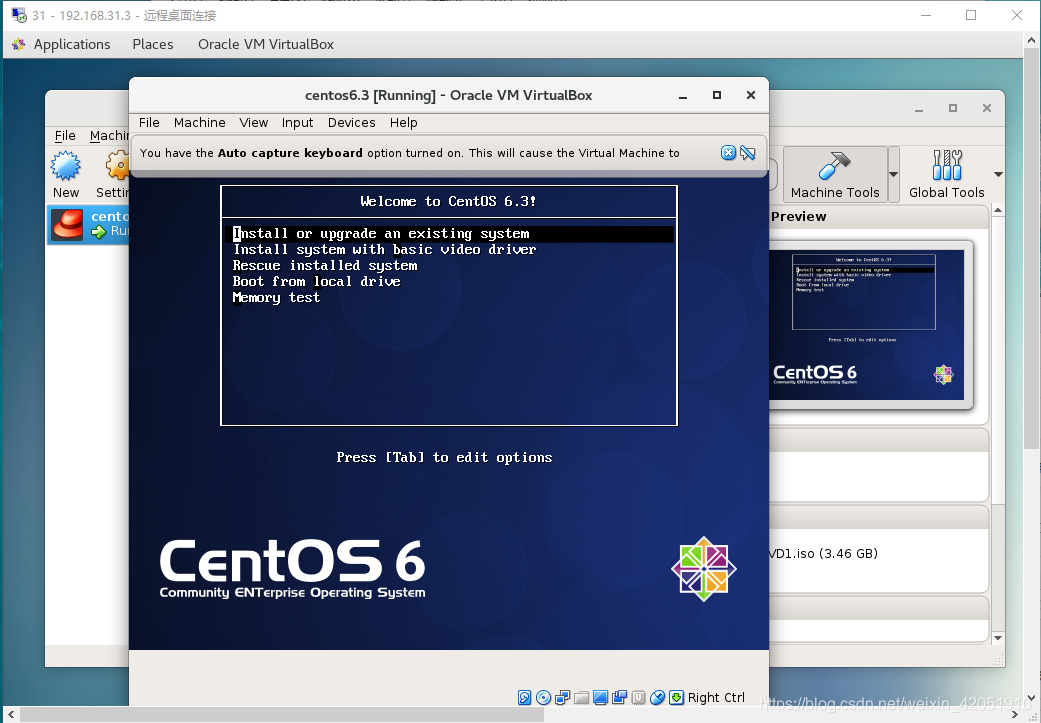Viewport: 1041px width, 723px height.
Task: Click the Global Tools button
Action: [x=946, y=174]
